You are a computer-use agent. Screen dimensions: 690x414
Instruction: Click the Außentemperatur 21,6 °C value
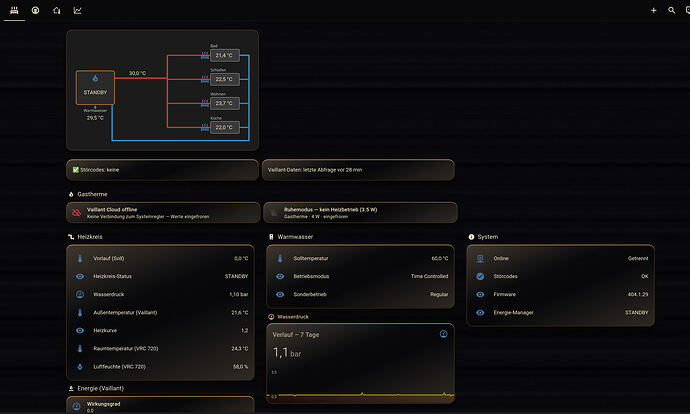(240, 312)
